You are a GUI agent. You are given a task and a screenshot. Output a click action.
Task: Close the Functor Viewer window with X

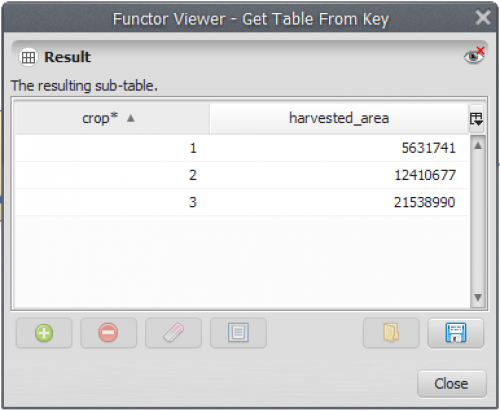tap(483, 17)
